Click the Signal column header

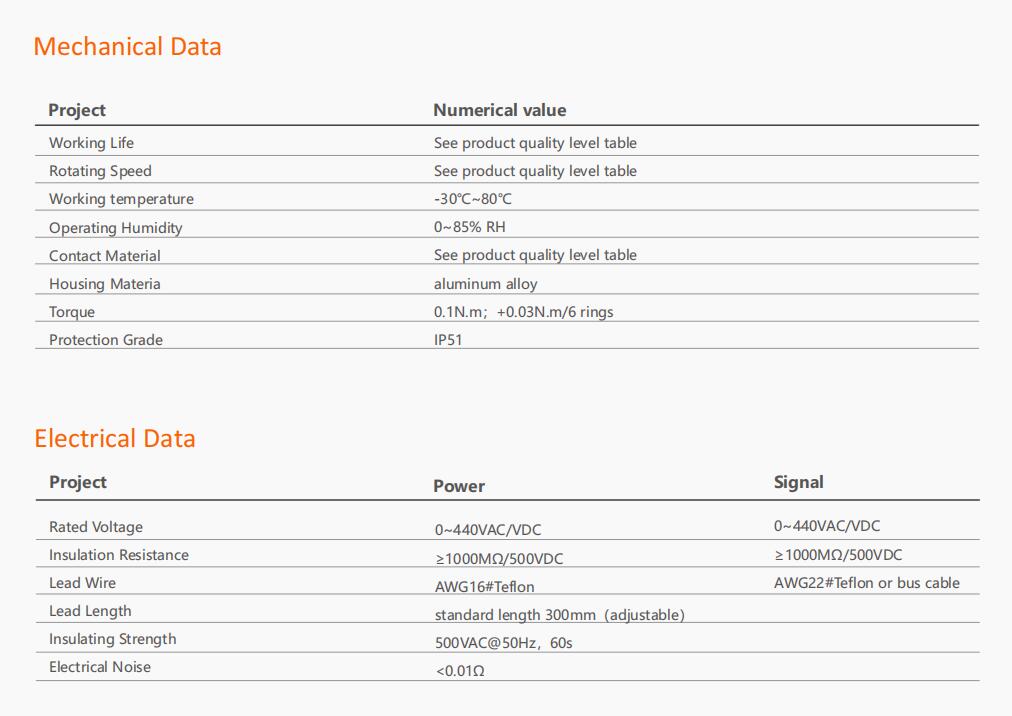pos(798,483)
